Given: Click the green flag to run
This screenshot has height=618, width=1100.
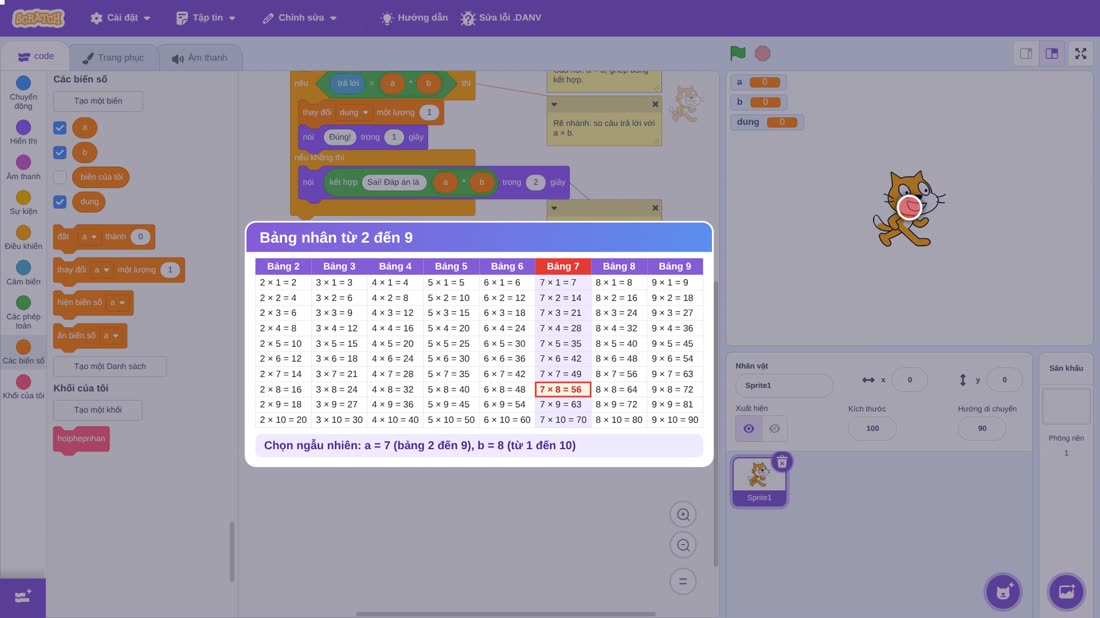Looking at the screenshot, I should 737,53.
